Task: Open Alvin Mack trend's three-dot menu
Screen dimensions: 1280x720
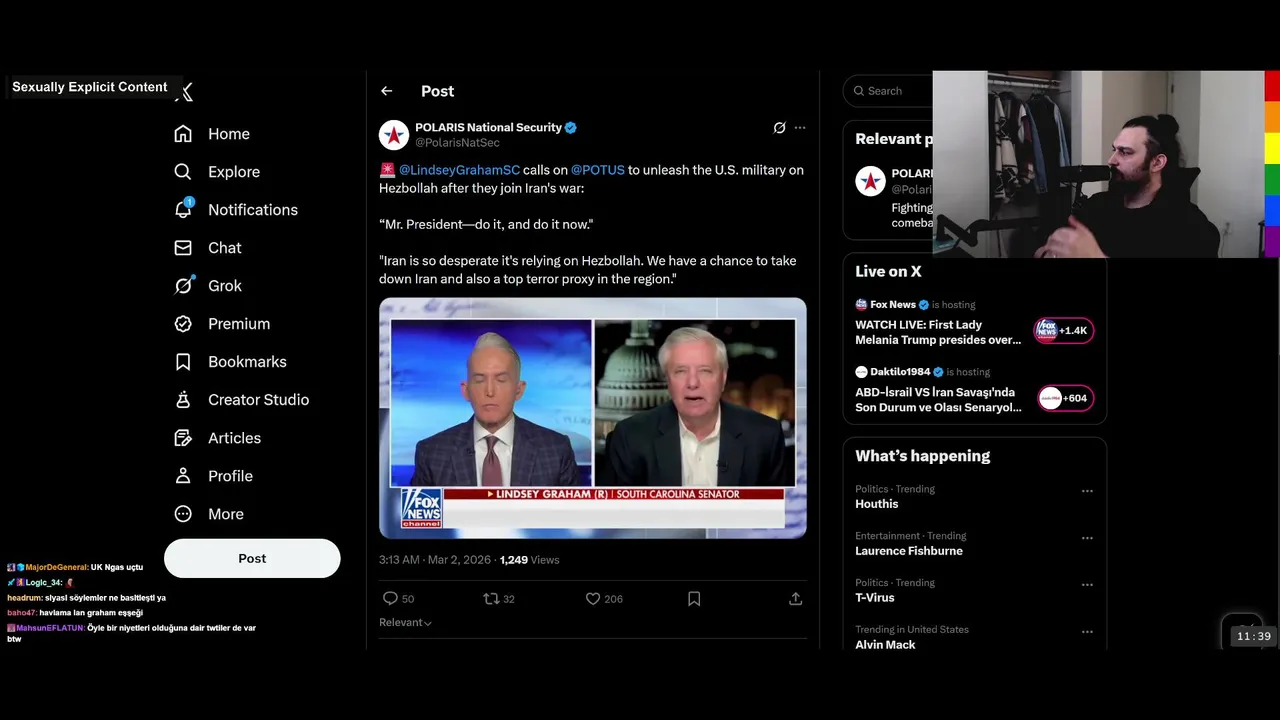Action: [x=1087, y=632]
